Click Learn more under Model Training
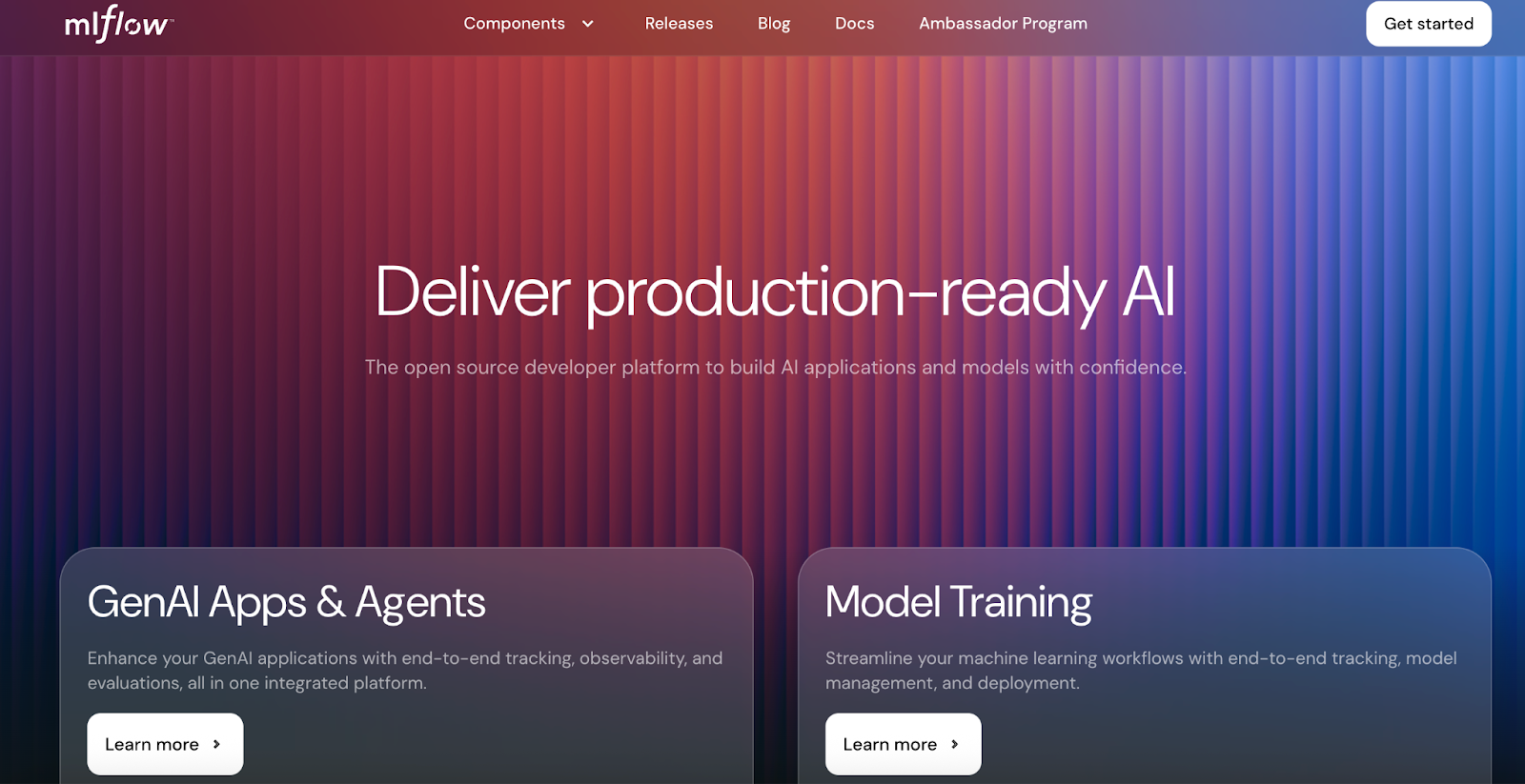Screen dimensions: 1525x784 click(903, 744)
